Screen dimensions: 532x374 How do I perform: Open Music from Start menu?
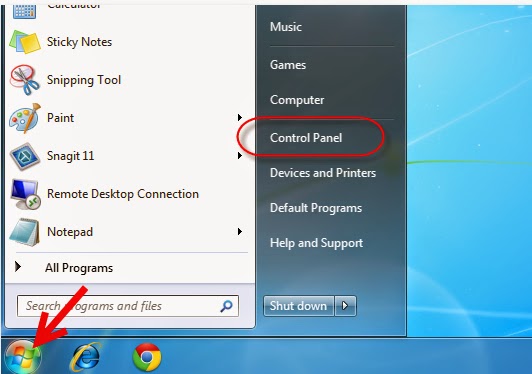[x=286, y=27]
